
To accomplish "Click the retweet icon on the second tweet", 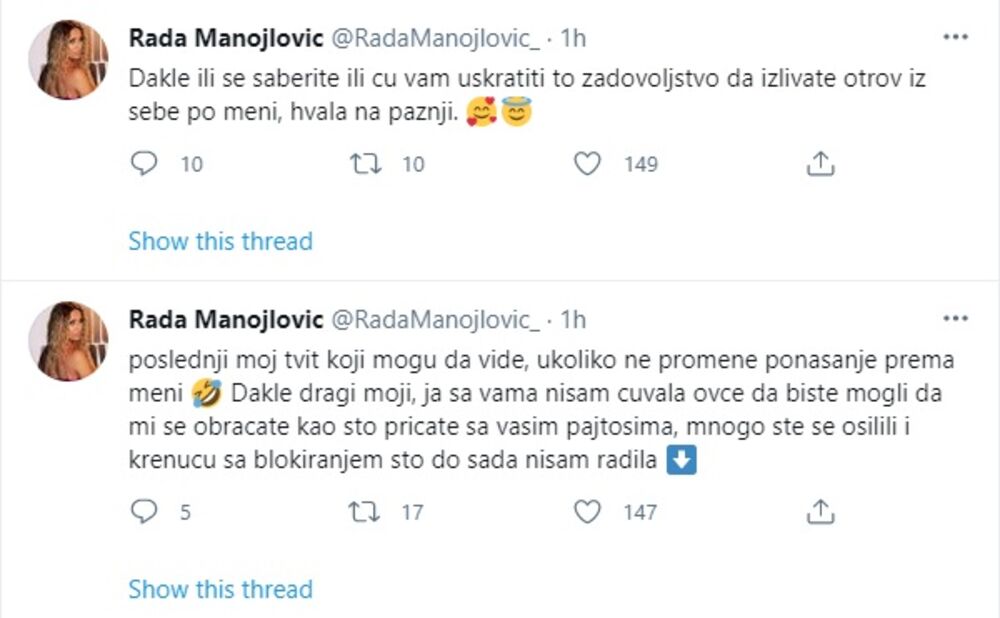I will (x=366, y=512).
